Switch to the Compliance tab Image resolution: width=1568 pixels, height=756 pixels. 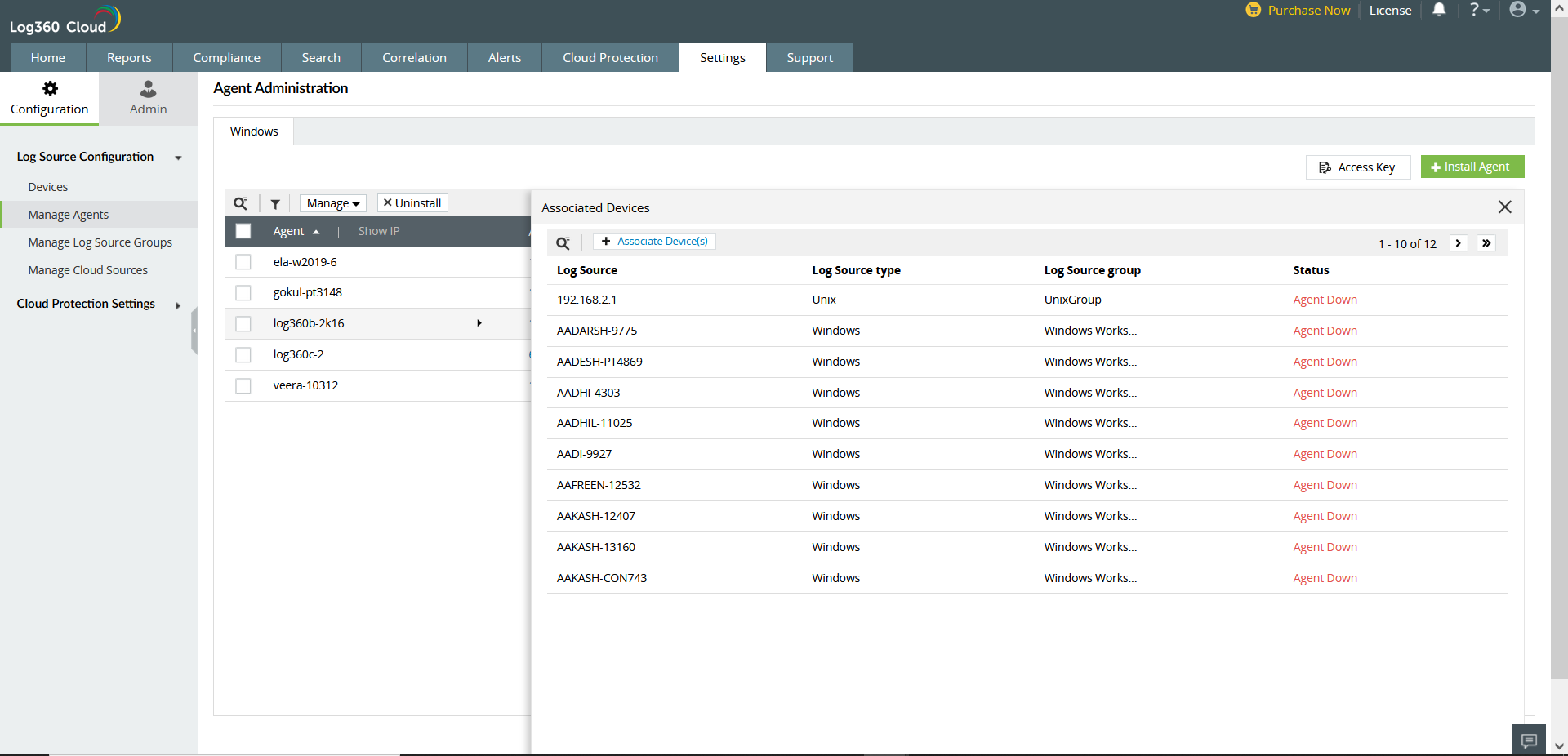click(x=226, y=58)
